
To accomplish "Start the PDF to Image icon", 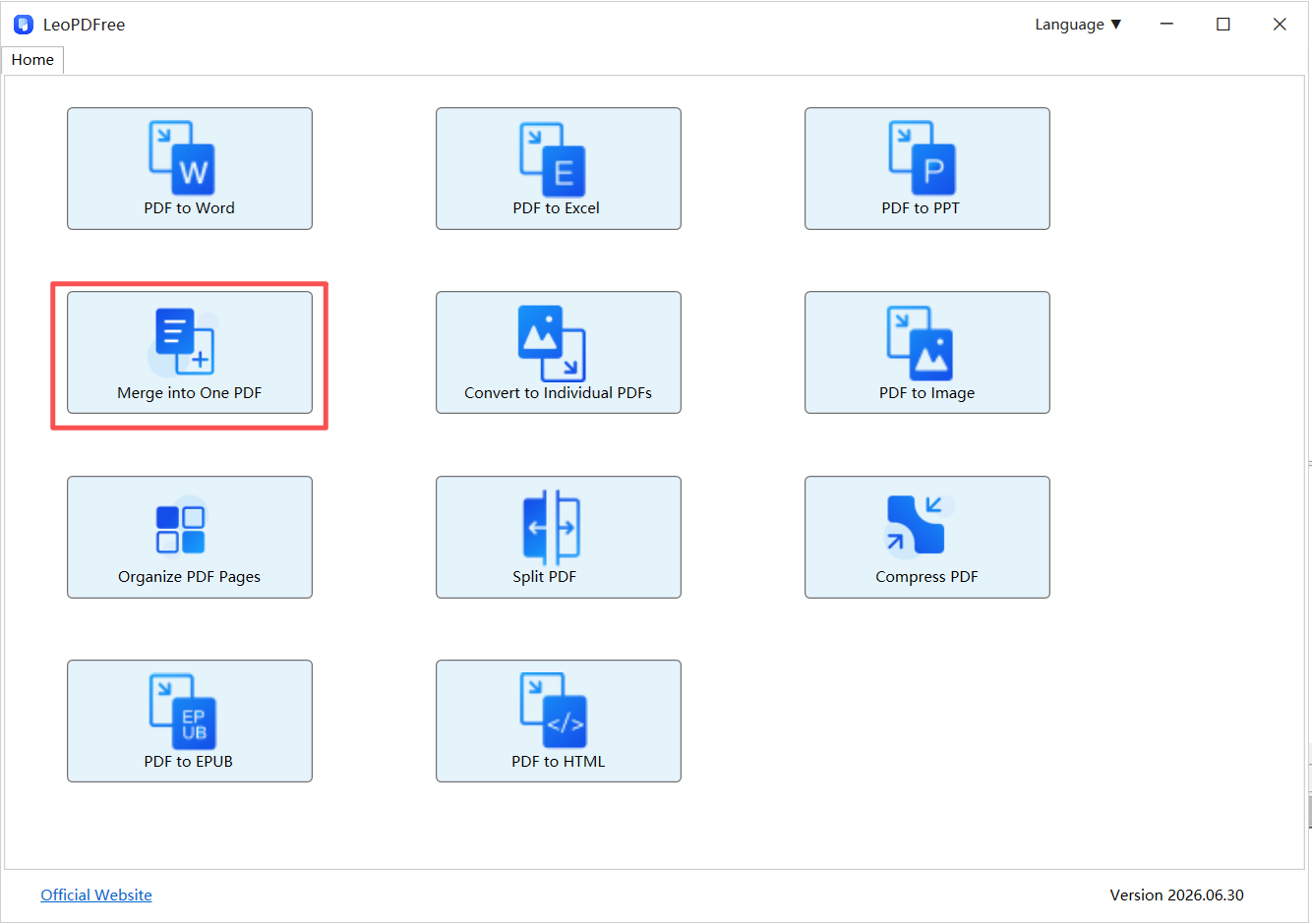I will (x=921, y=342).
